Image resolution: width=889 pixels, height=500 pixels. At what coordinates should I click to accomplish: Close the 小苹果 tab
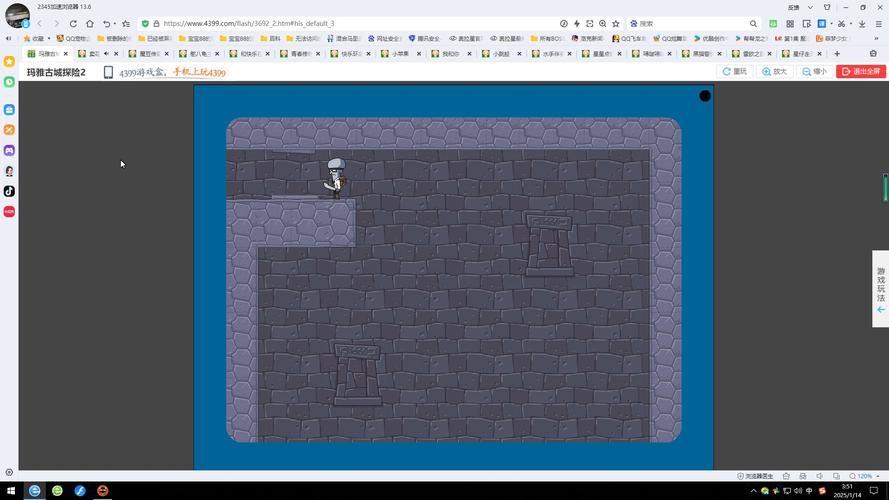[419, 53]
